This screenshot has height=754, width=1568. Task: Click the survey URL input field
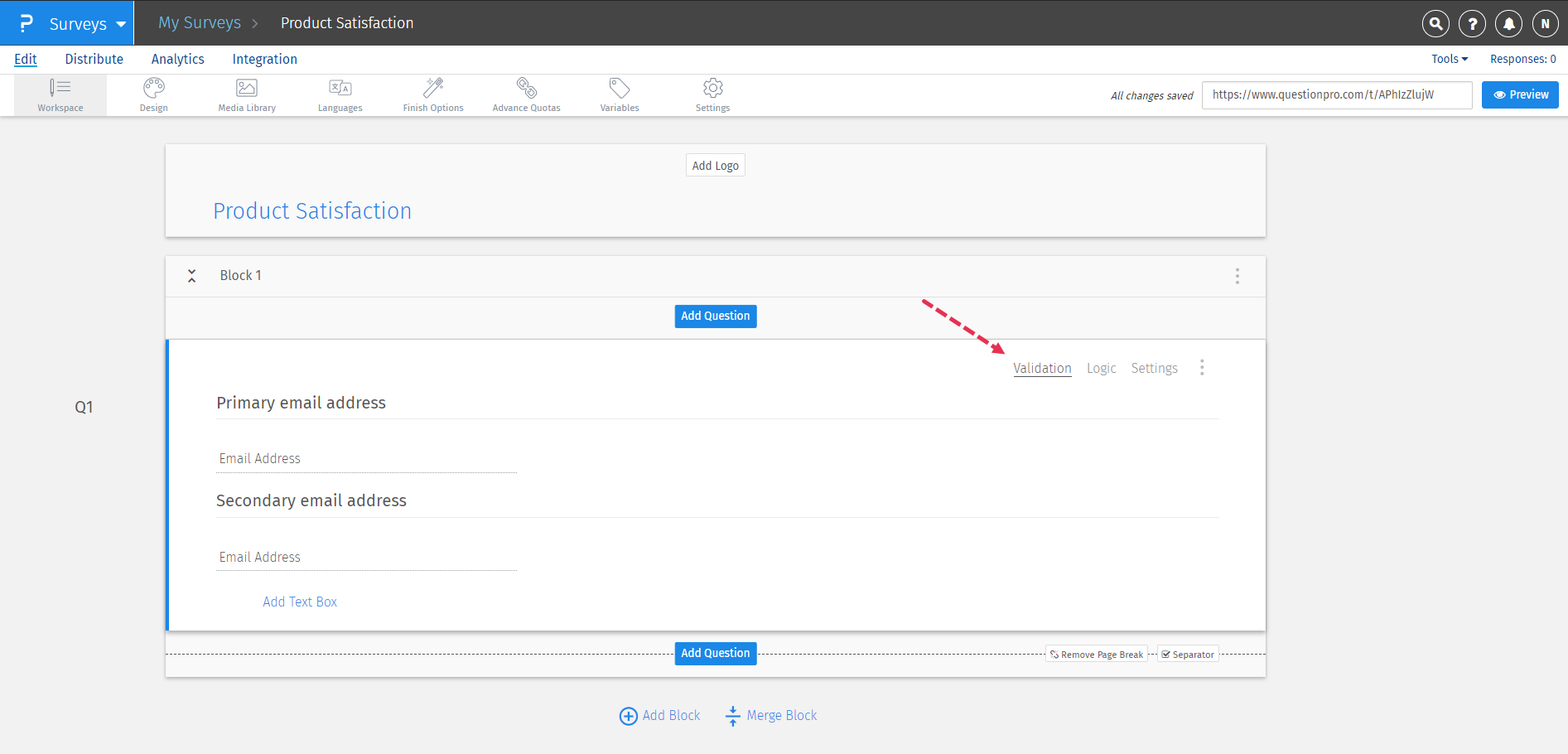click(x=1336, y=94)
